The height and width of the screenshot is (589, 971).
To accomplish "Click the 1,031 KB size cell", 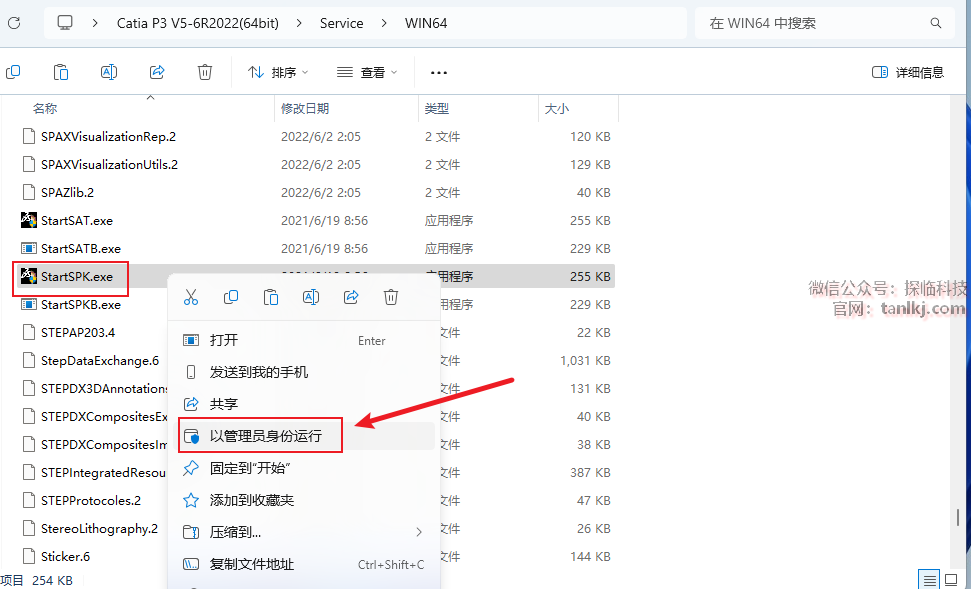I will point(585,360).
